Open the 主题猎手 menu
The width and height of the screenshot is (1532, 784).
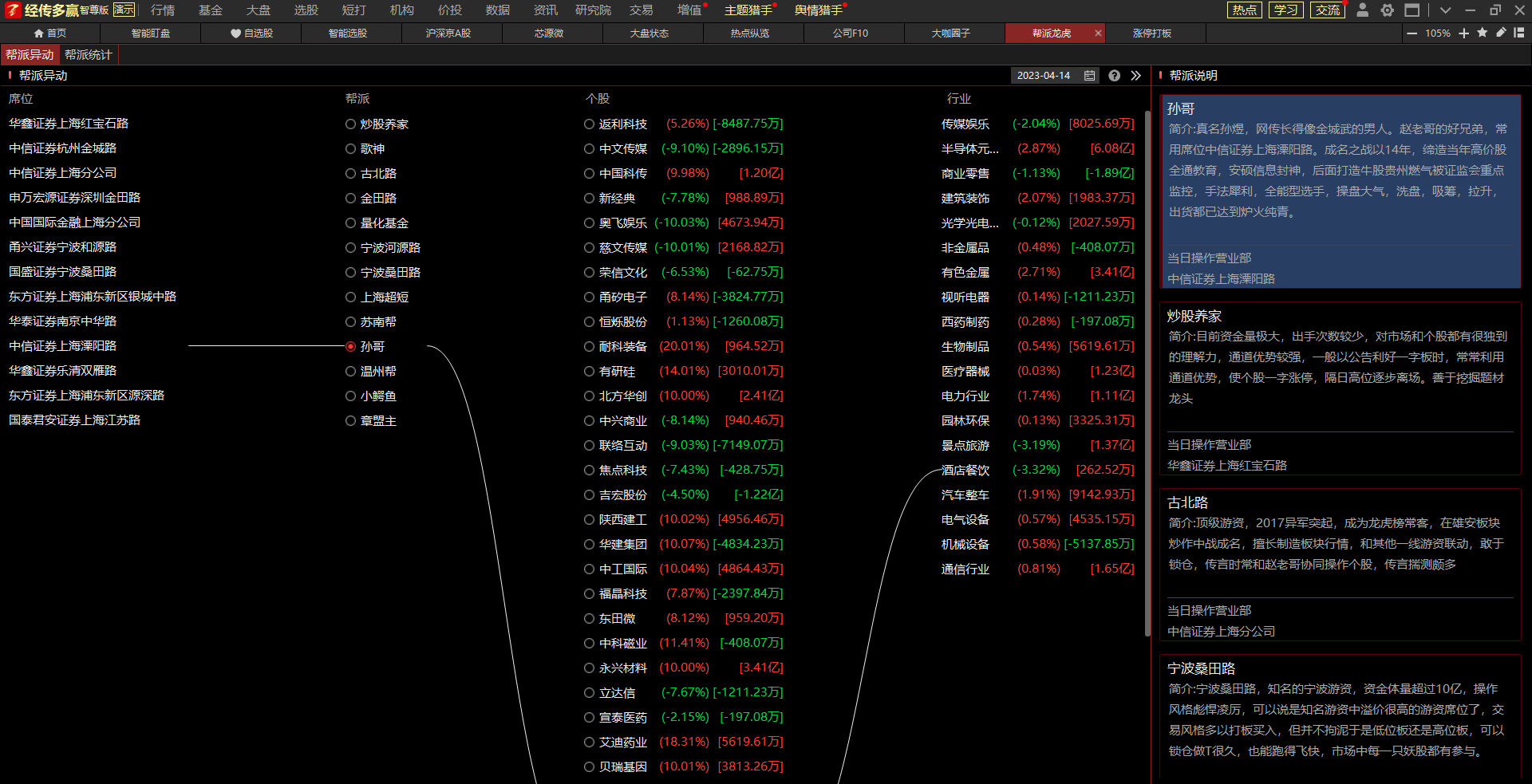click(748, 10)
